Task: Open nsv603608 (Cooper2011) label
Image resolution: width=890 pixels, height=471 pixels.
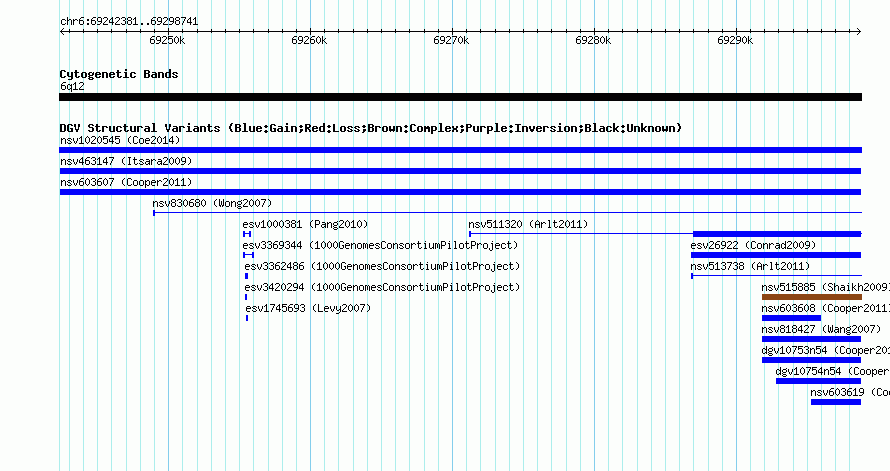Action: (825, 308)
